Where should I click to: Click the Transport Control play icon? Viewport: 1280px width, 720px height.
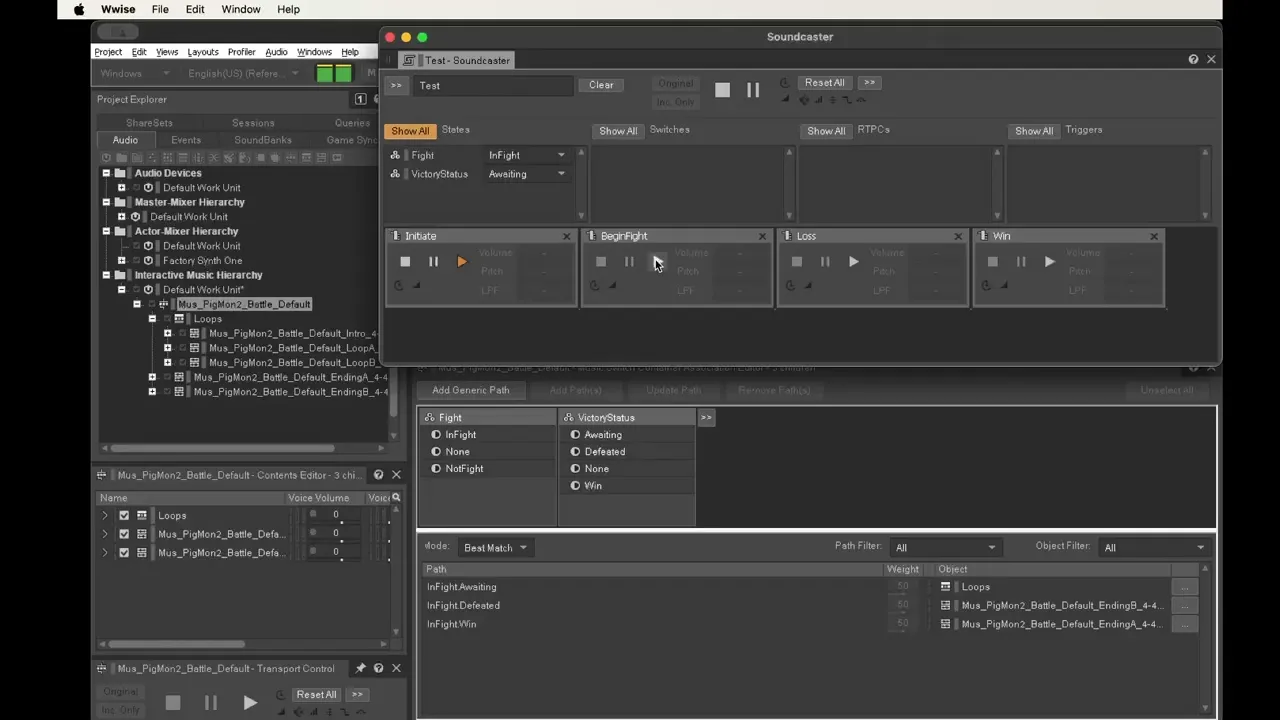click(x=249, y=703)
